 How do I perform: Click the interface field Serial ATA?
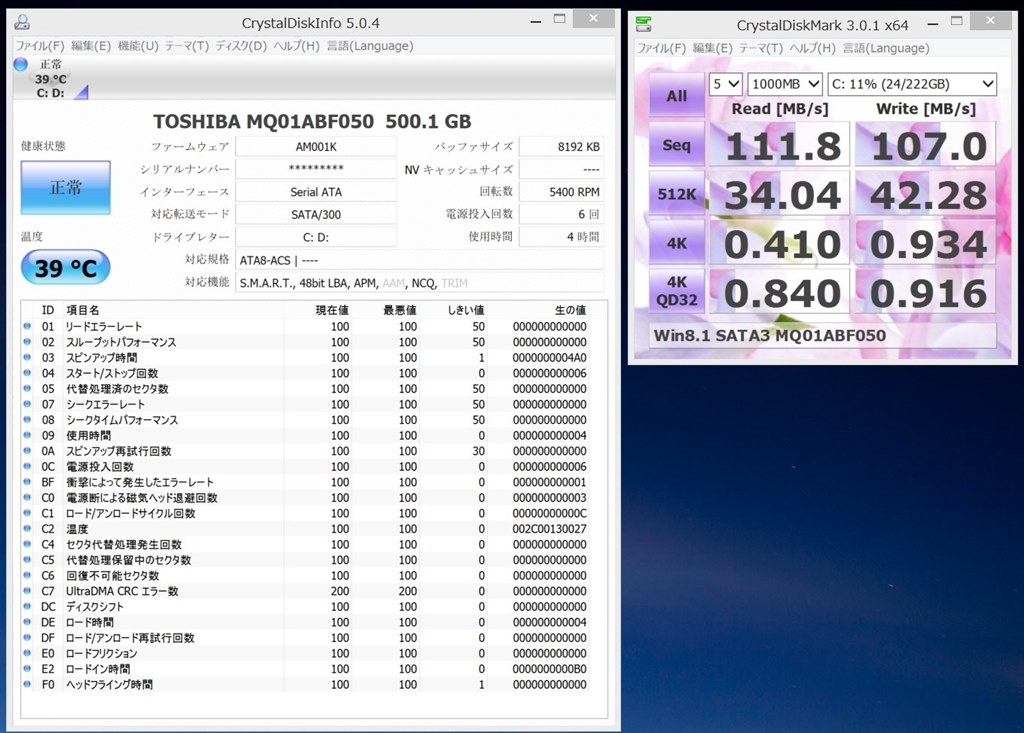(x=316, y=191)
